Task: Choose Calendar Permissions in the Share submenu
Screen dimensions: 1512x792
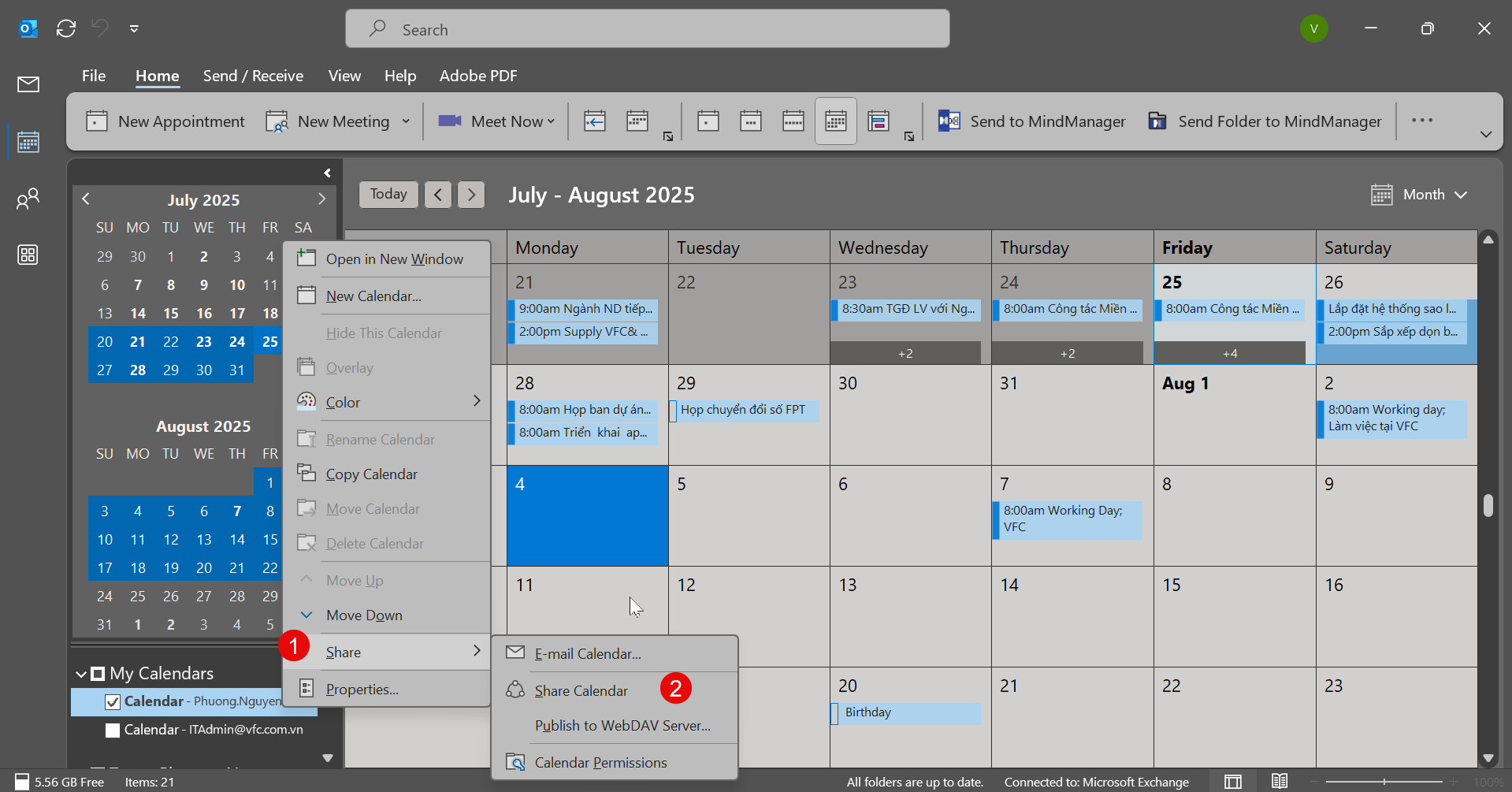Action: click(x=600, y=763)
